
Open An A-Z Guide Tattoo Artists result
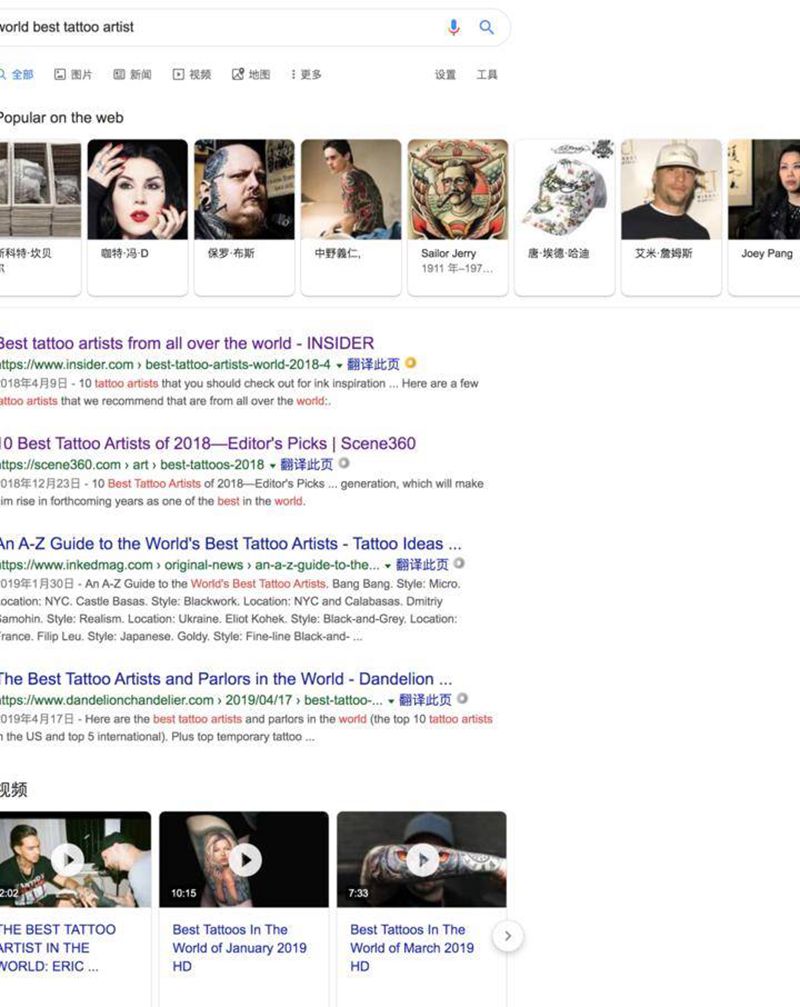[230, 543]
